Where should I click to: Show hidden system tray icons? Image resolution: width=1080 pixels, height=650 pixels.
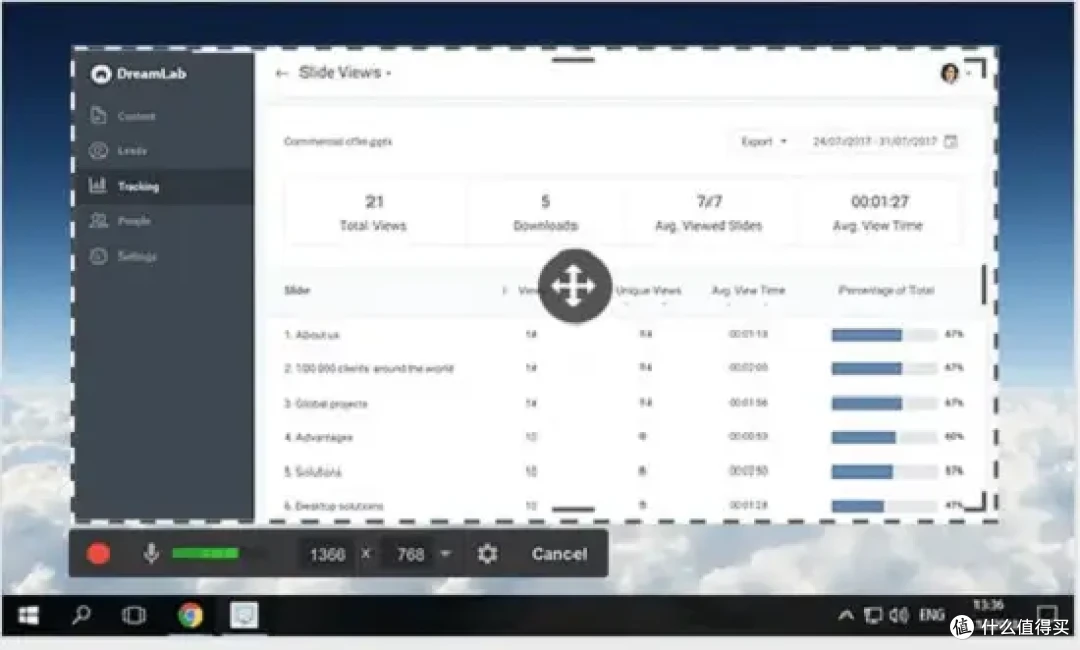tap(846, 615)
